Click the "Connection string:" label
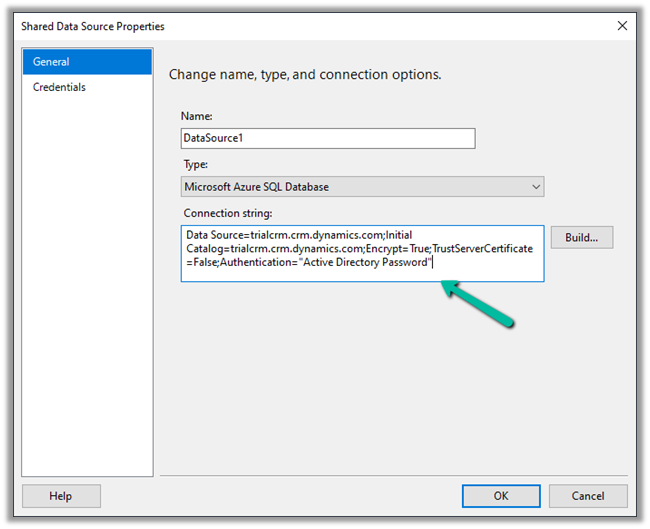The width and height of the screenshot is (650, 529). tap(228, 213)
